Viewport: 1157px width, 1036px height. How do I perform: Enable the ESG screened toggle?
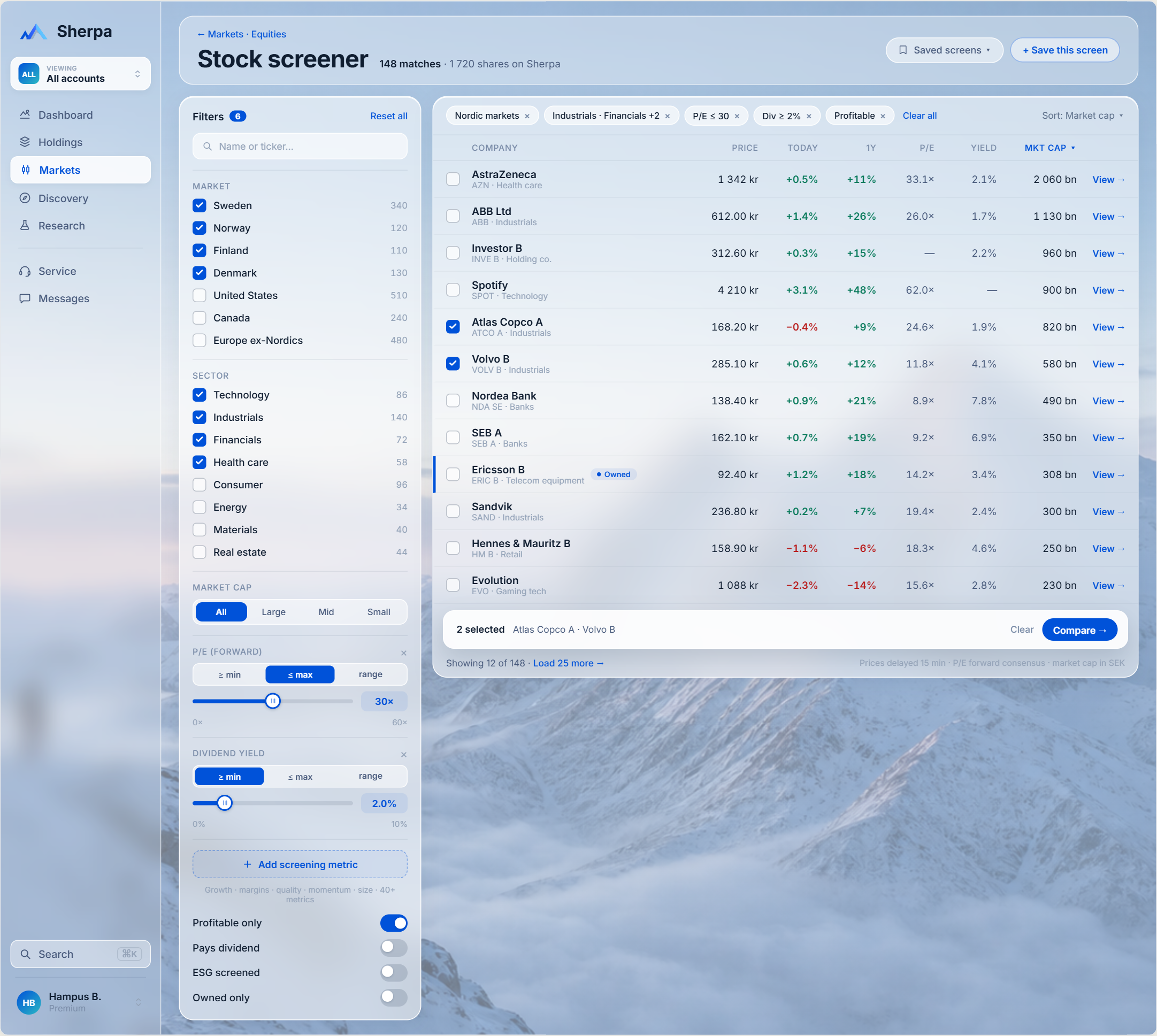[394, 973]
